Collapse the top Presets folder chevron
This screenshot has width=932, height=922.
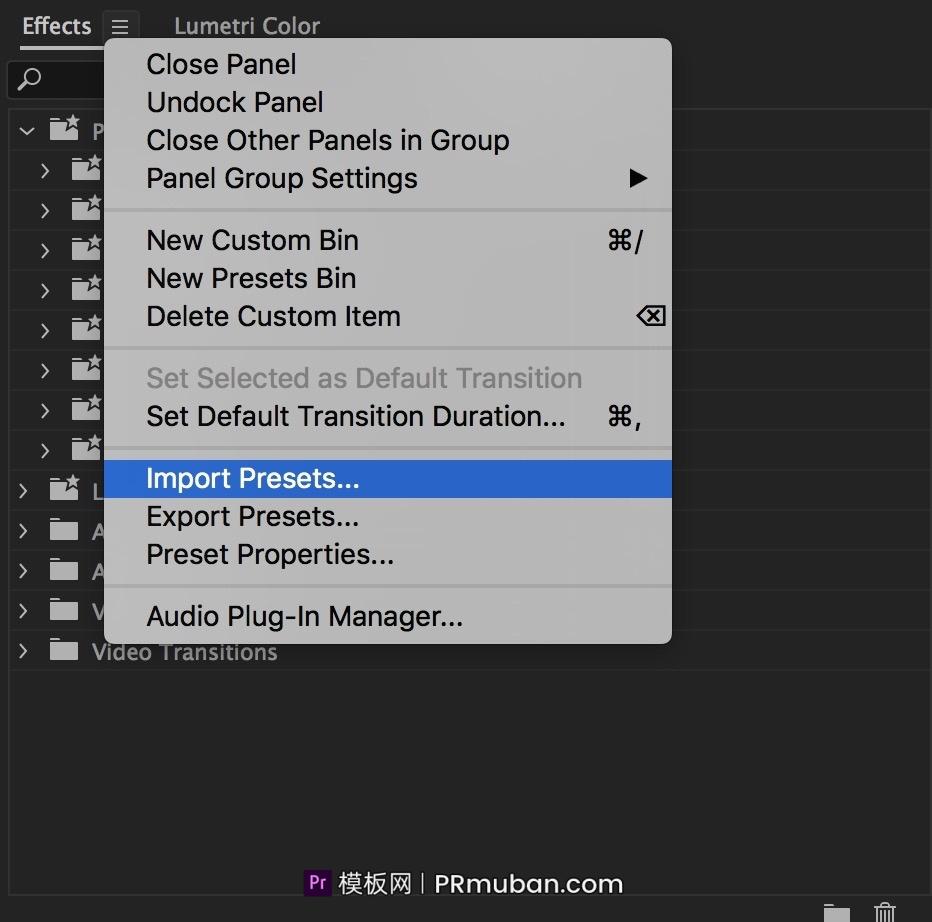(x=27, y=131)
